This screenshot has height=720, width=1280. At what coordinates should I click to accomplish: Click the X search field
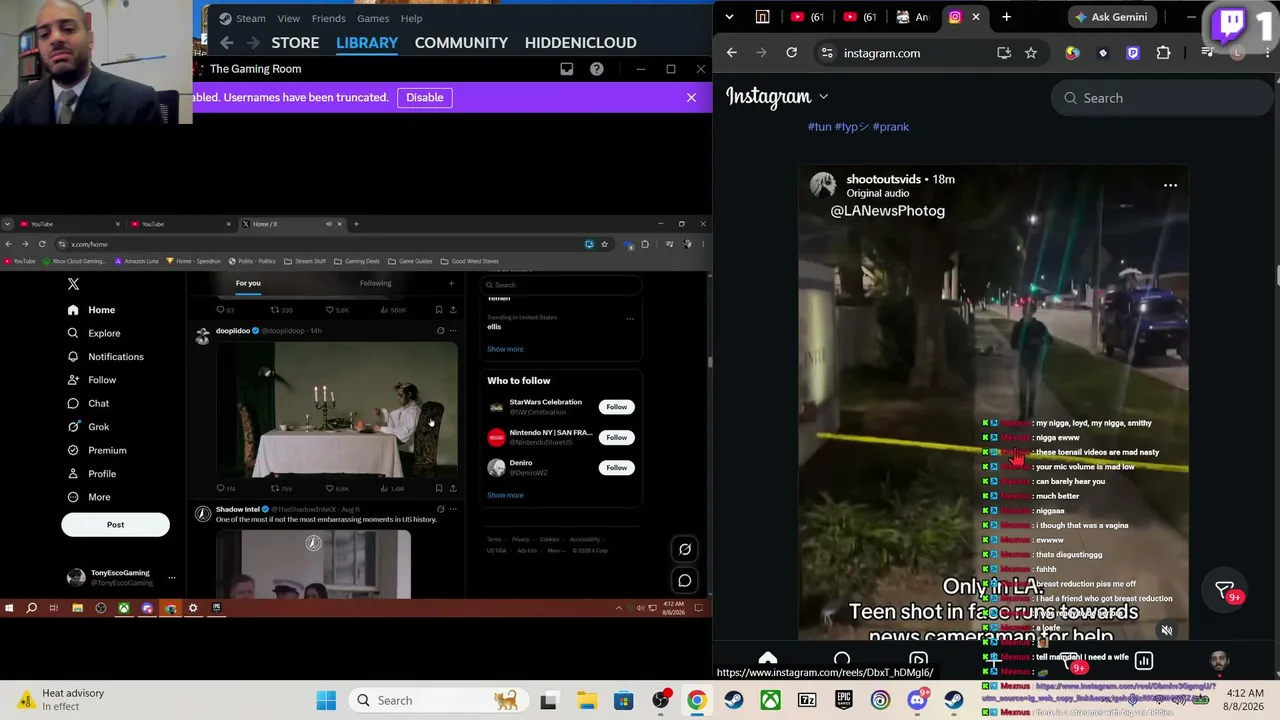562,285
